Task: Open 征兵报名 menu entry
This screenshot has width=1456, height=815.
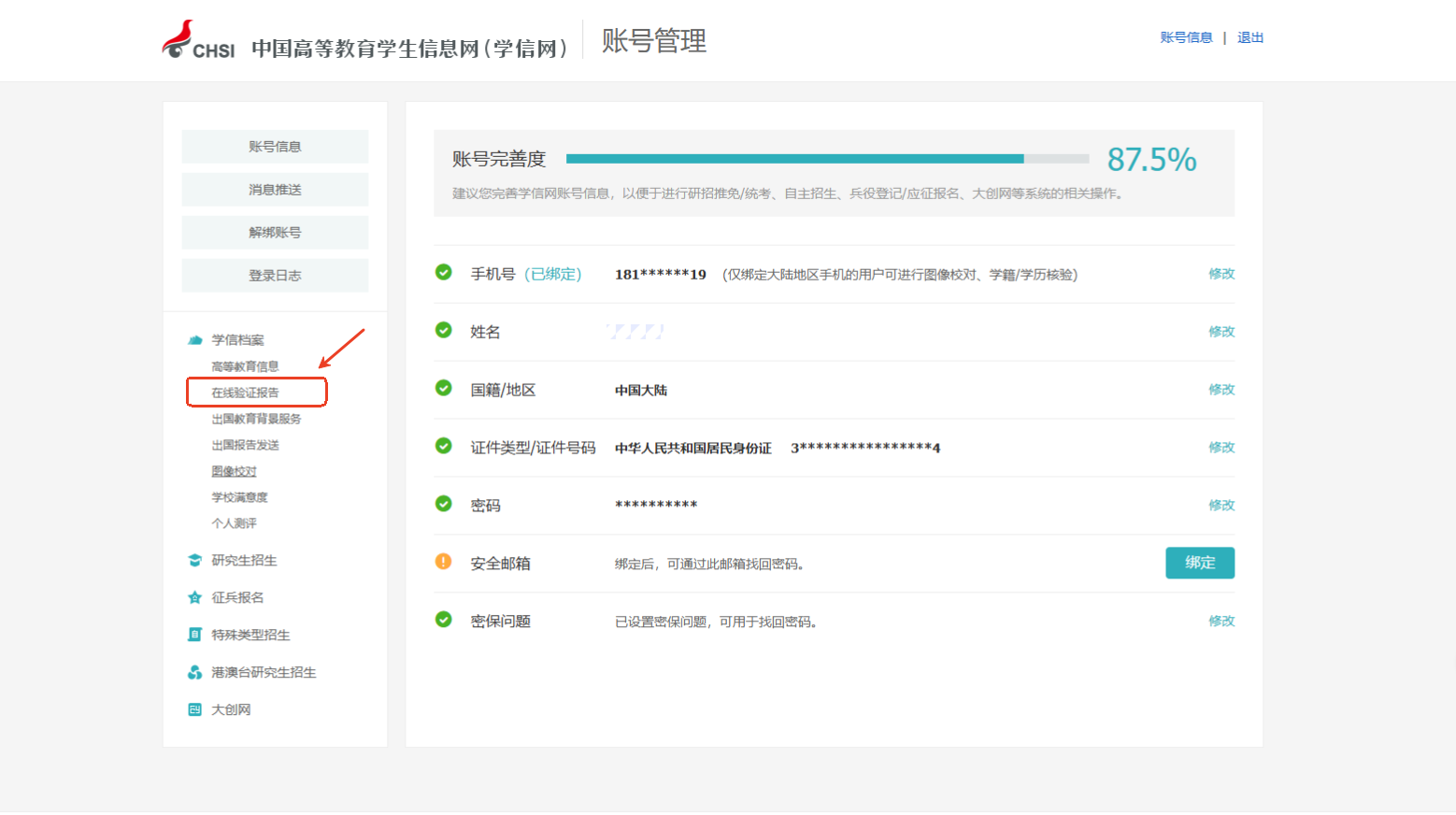Action: click(237, 598)
